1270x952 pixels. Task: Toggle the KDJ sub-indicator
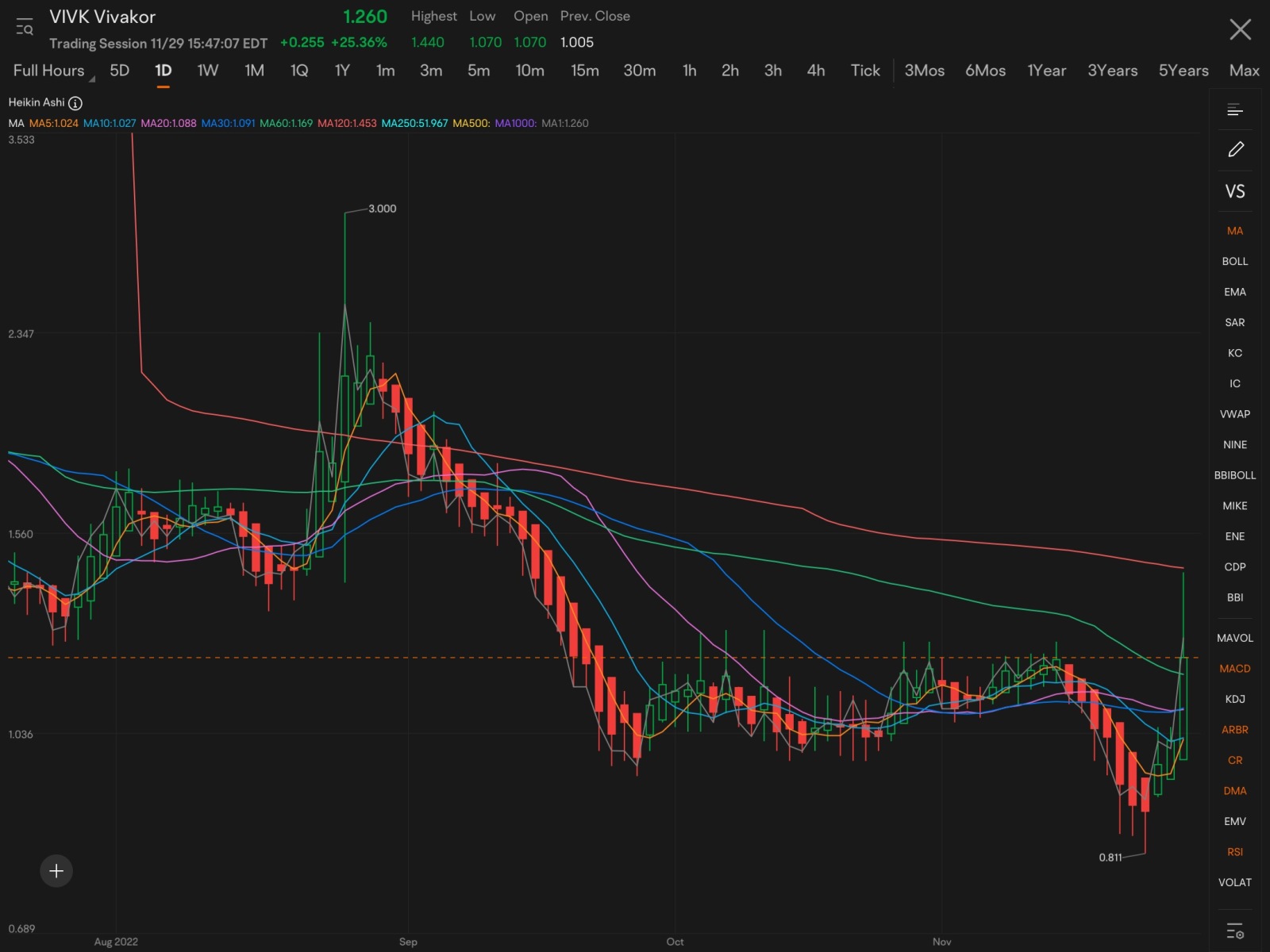pyautogui.click(x=1234, y=699)
